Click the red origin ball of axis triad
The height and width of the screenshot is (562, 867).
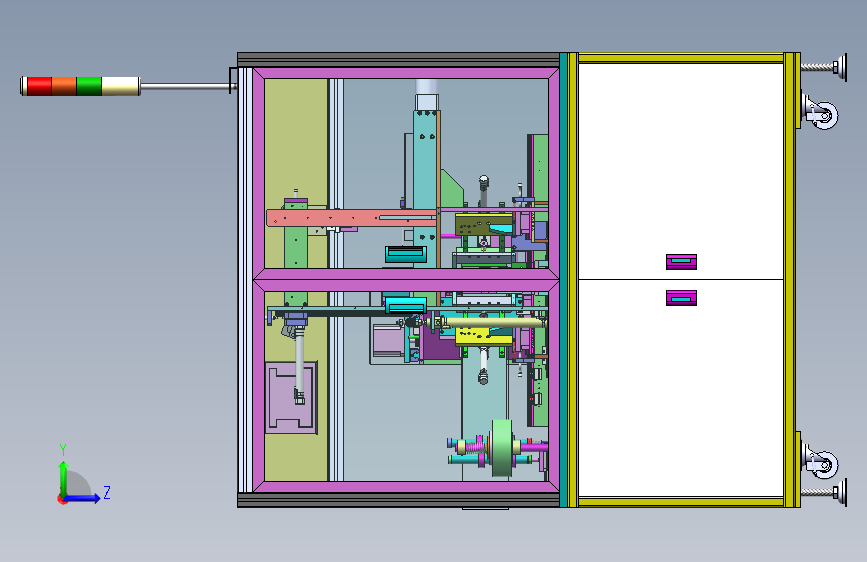pyautogui.click(x=62, y=499)
